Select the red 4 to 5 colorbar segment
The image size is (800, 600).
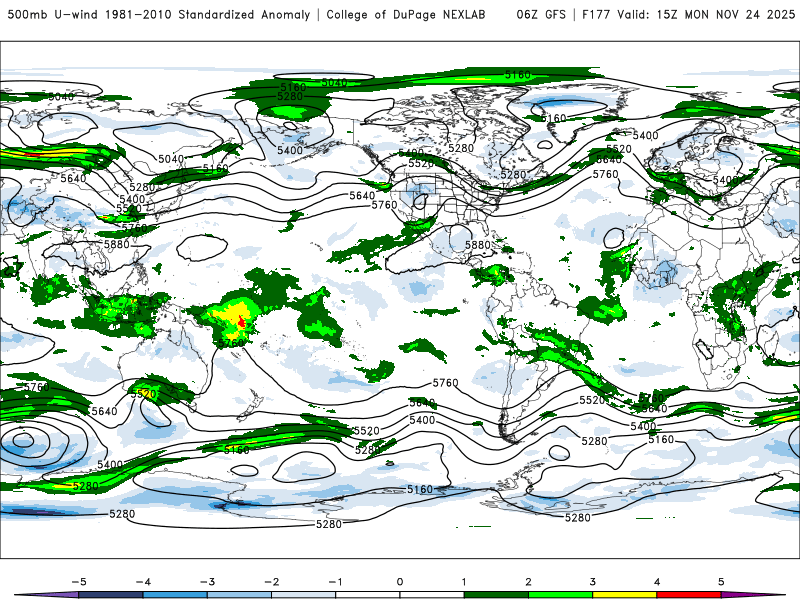click(689, 595)
